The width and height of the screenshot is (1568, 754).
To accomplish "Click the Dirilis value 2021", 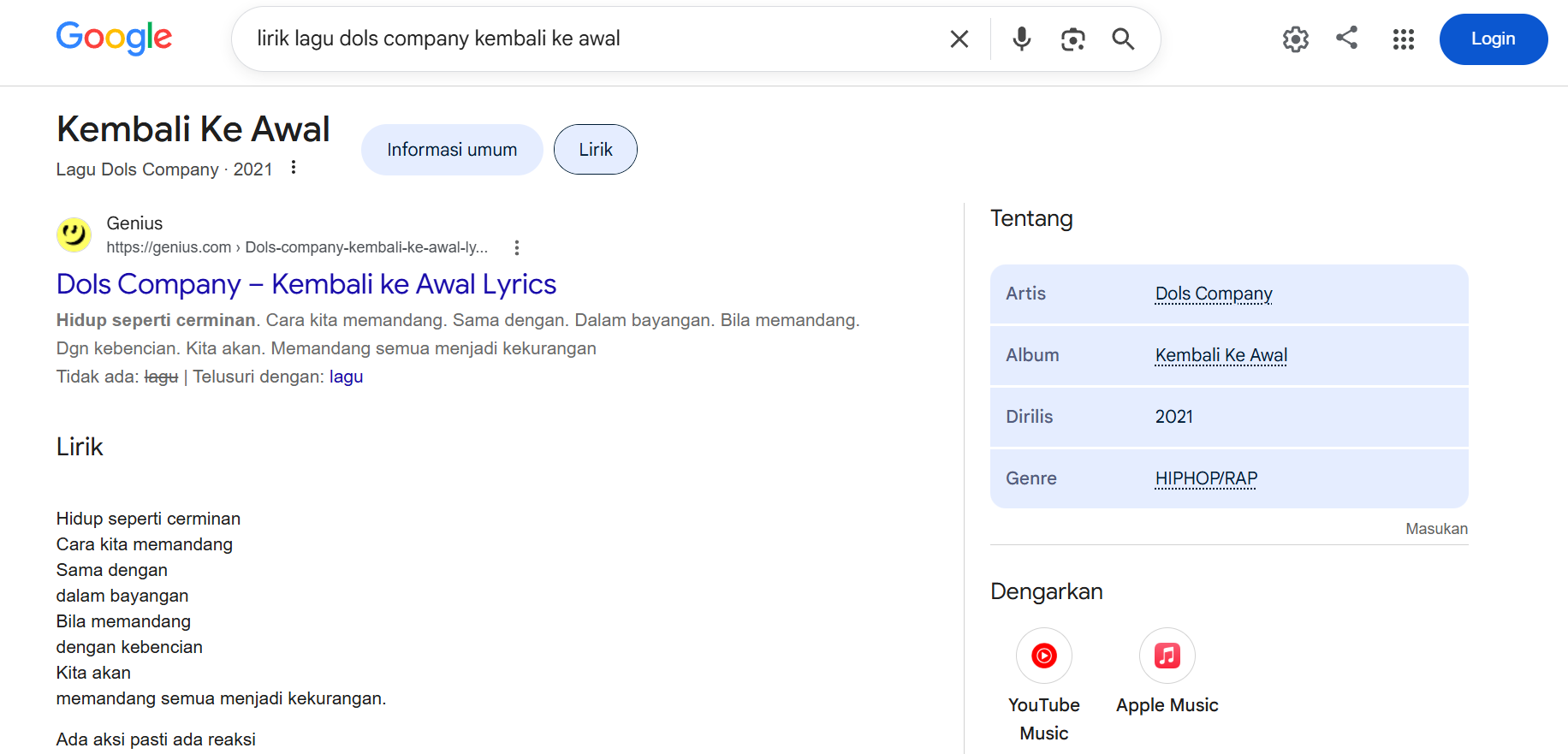I will [1174, 417].
